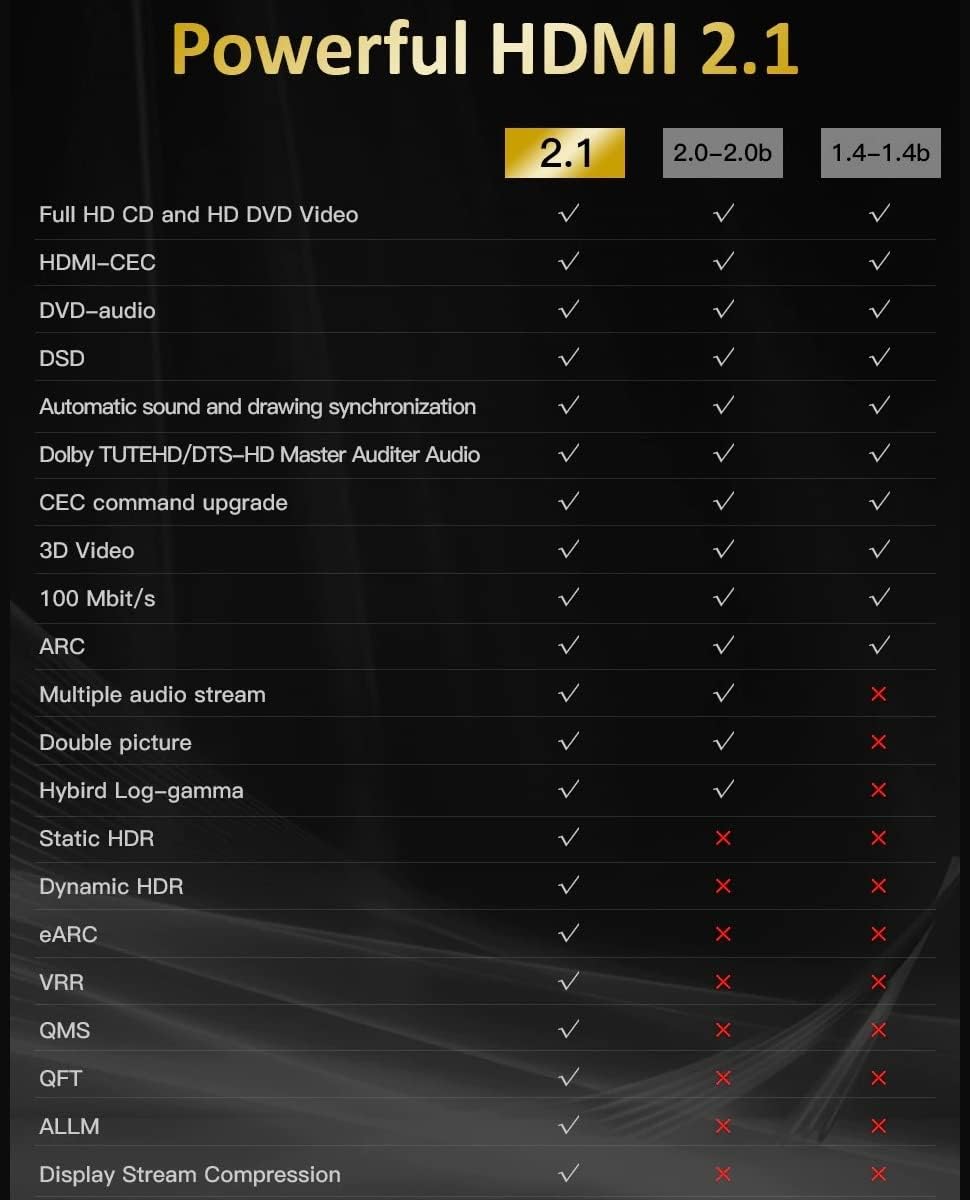Click the red X for Static HDR under 1.4–1.4b
Screen dimensions: 970x1200
coord(879,838)
